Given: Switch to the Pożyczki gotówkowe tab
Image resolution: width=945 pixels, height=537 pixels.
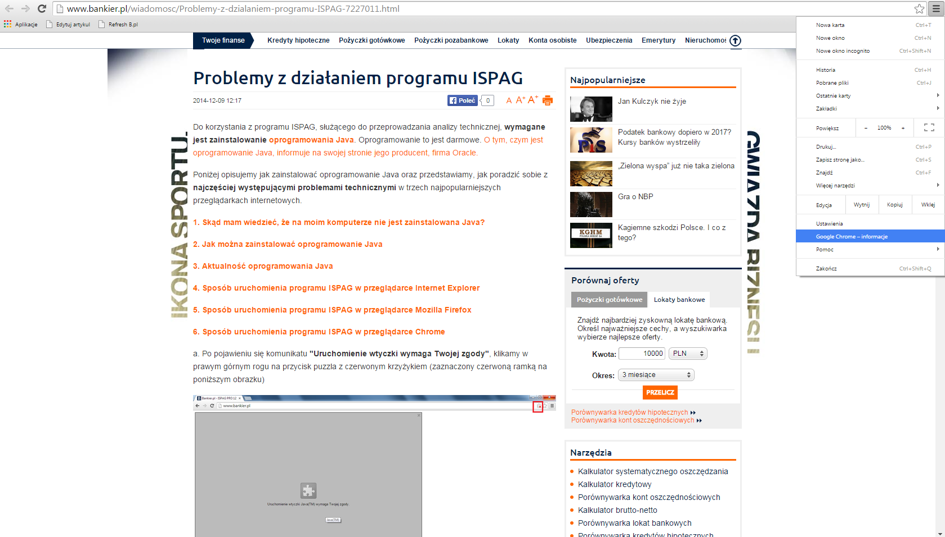Looking at the screenshot, I should [609, 300].
